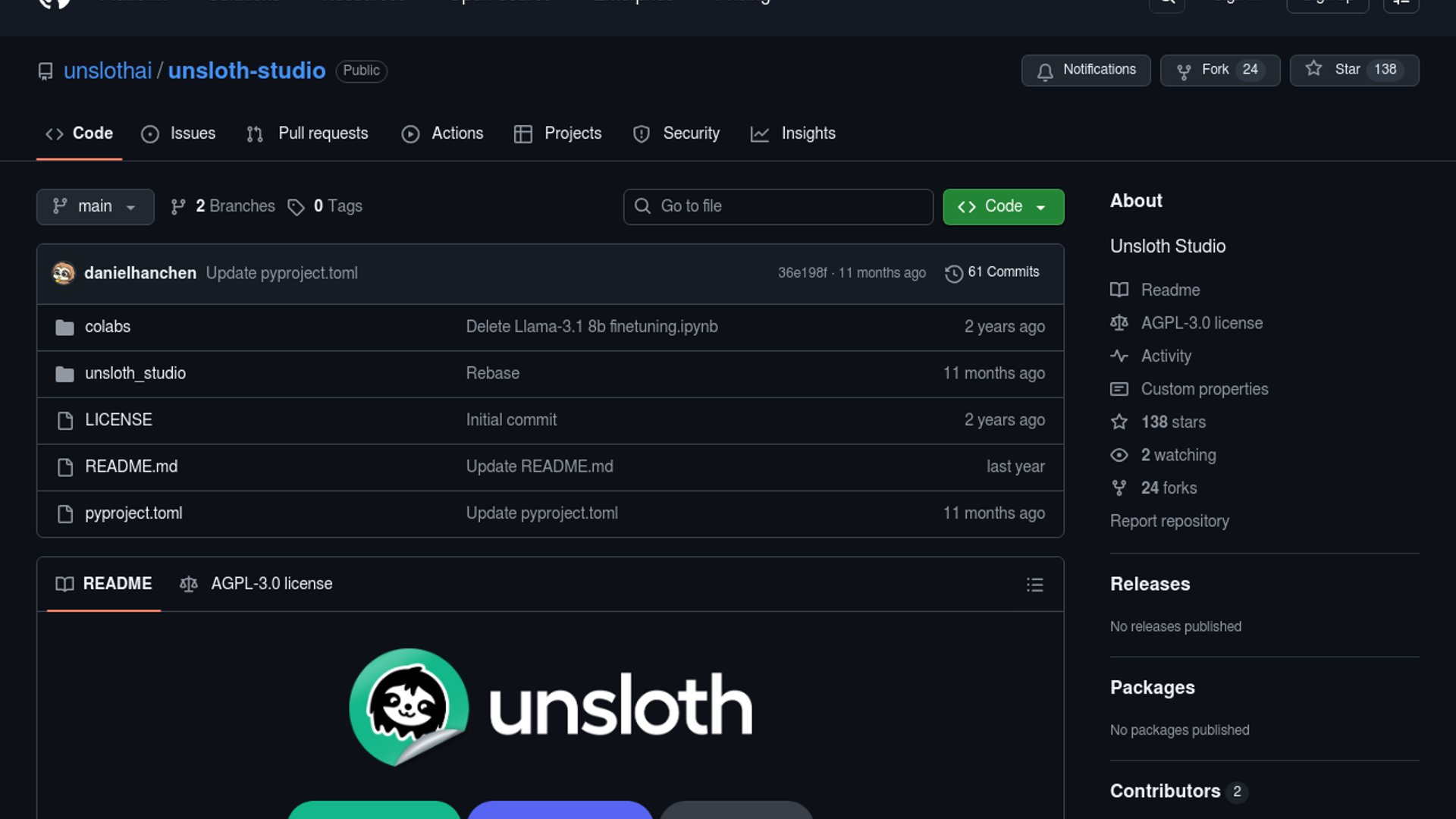This screenshot has width=1456, height=819.
Task: Click danielhanchen's avatar image
Action: (x=64, y=273)
